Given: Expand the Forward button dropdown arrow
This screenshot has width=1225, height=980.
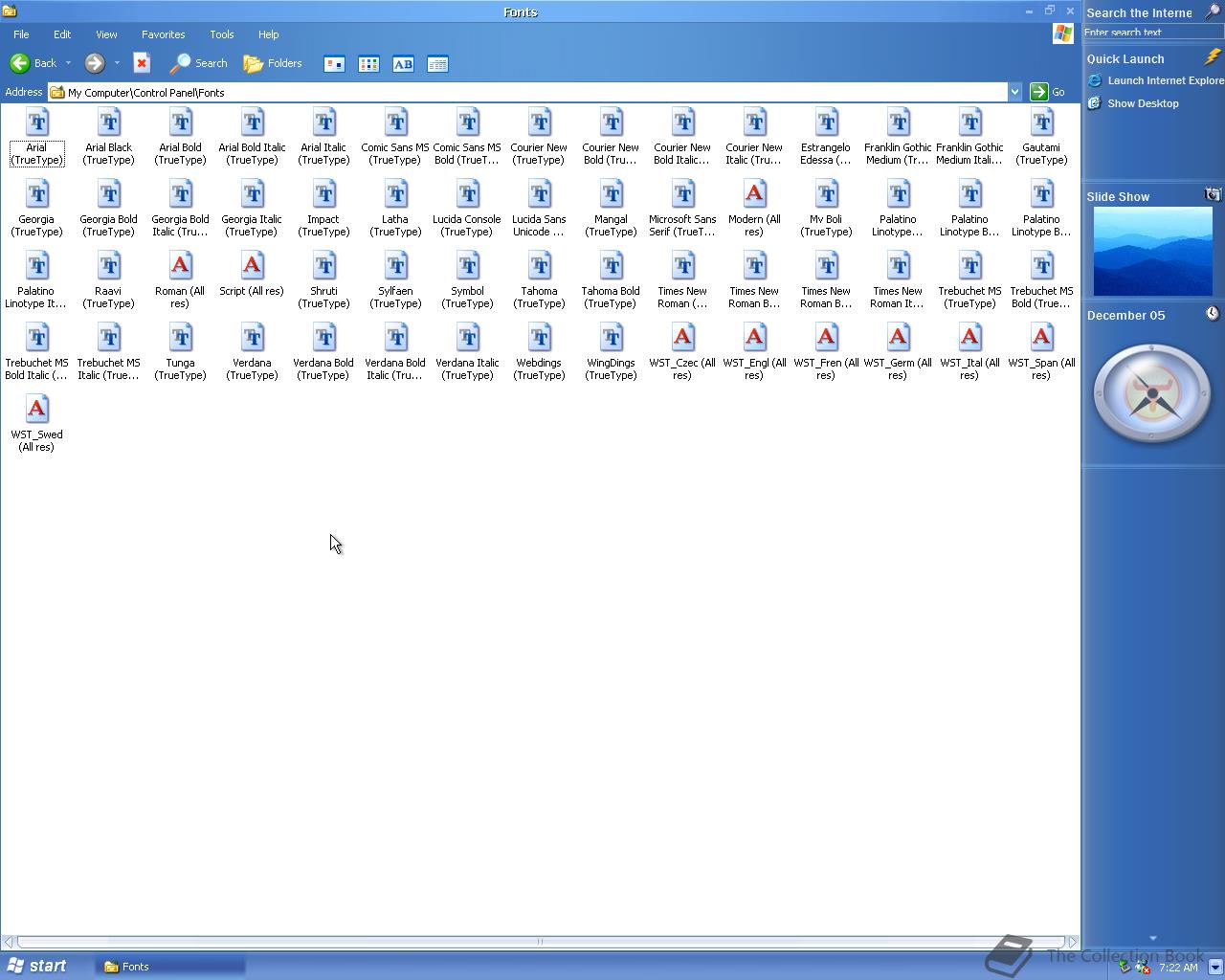Looking at the screenshot, I should click(x=117, y=63).
